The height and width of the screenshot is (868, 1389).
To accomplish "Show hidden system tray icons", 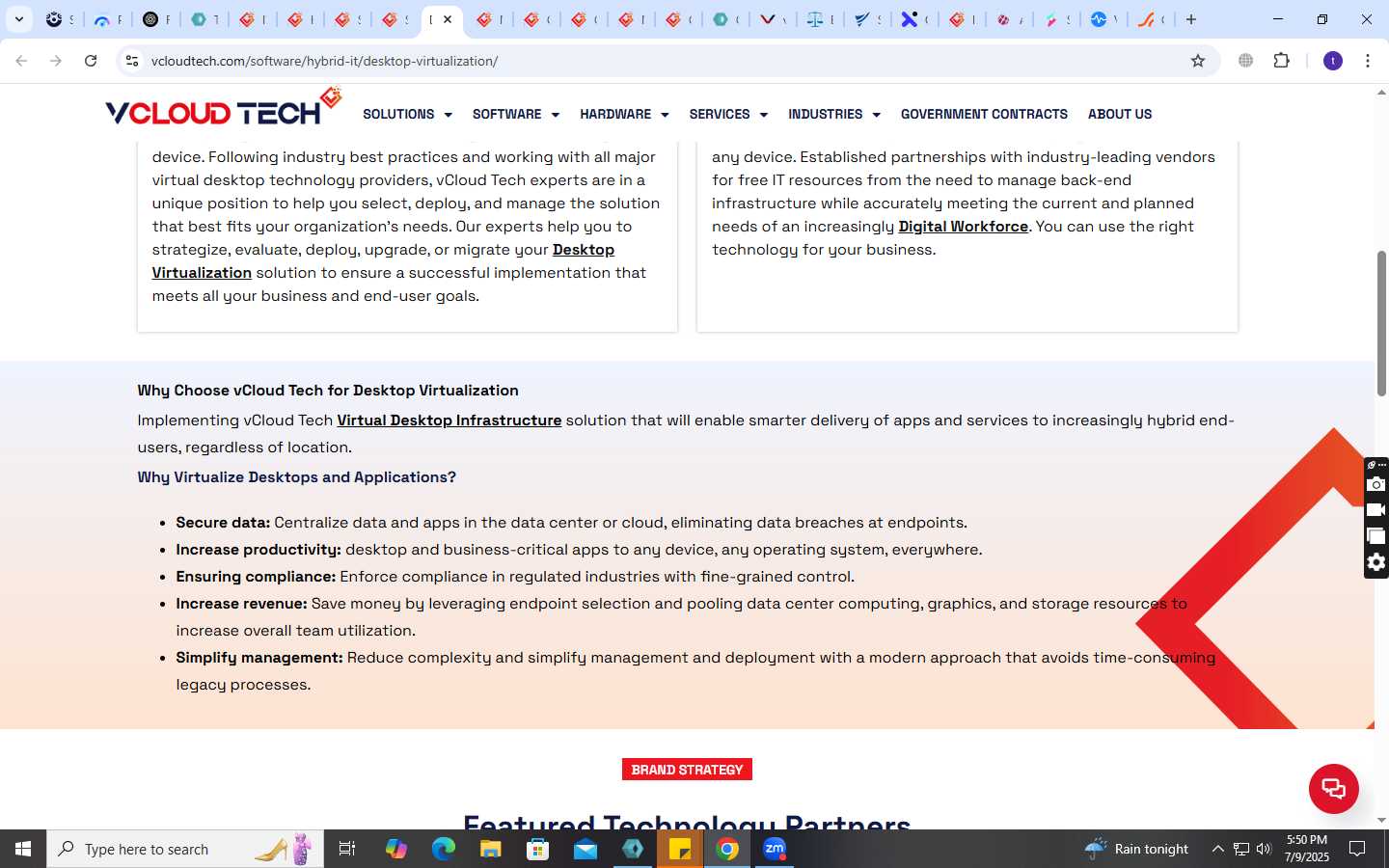I will pos(1217,849).
